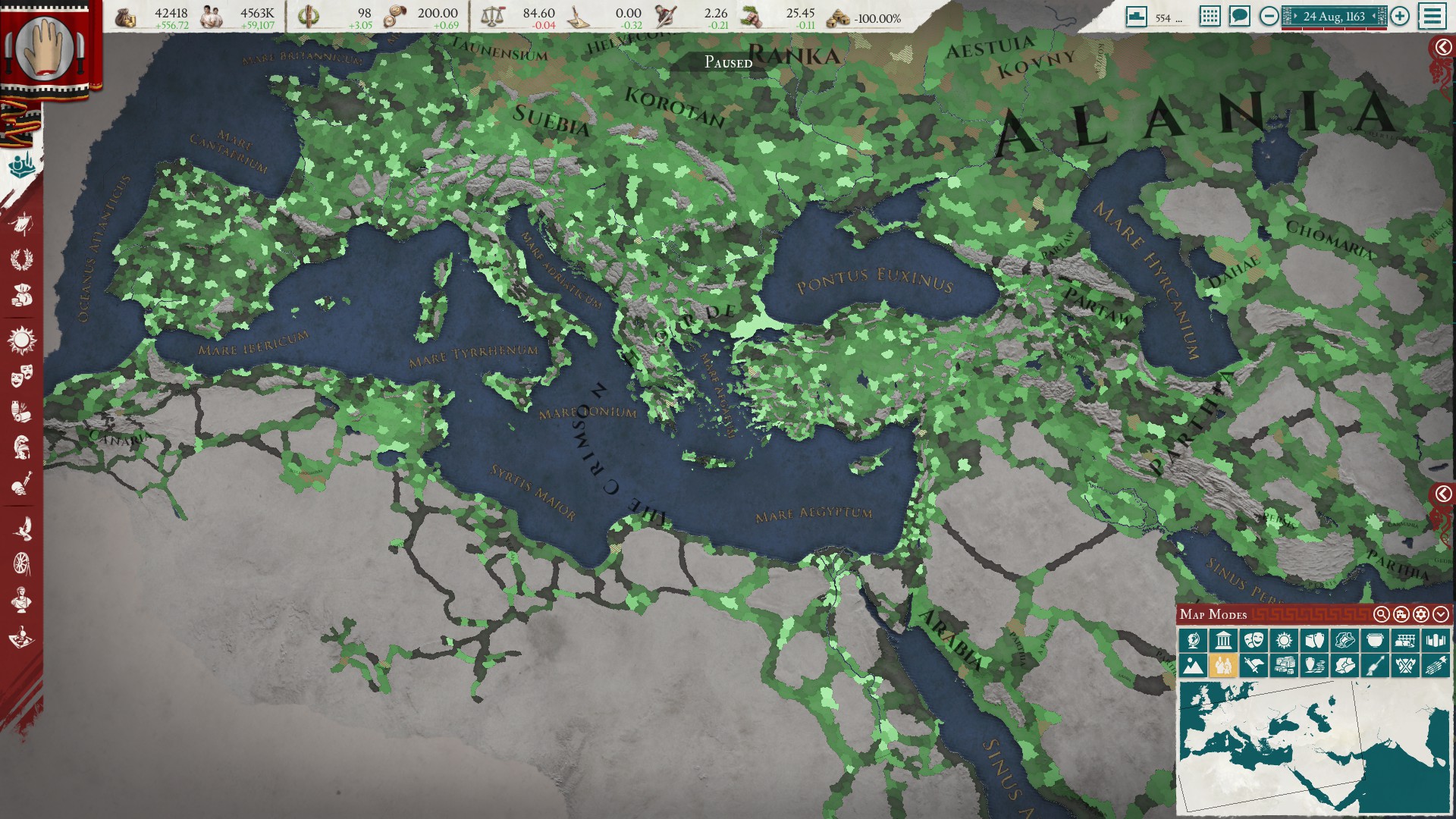Click the minimap of Europe and the Mediterranean
Screen dimensions: 1456x819
coord(1314,747)
